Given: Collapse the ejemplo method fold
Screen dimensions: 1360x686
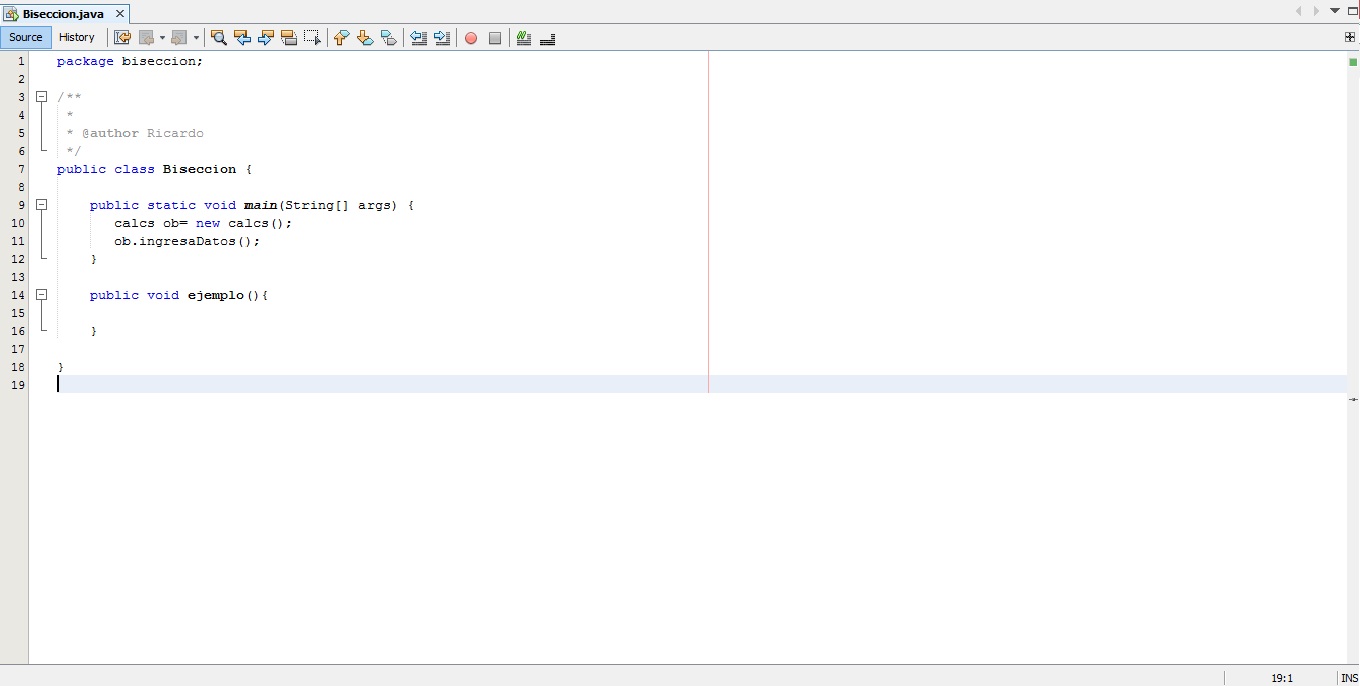Looking at the screenshot, I should coord(42,295).
